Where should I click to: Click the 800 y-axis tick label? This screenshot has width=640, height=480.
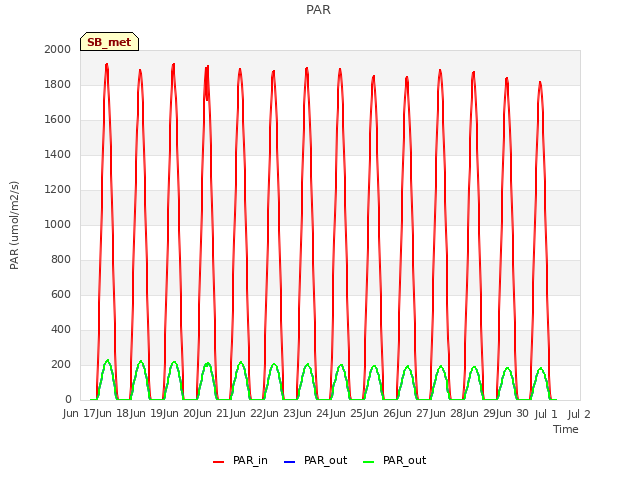[x=61, y=260]
